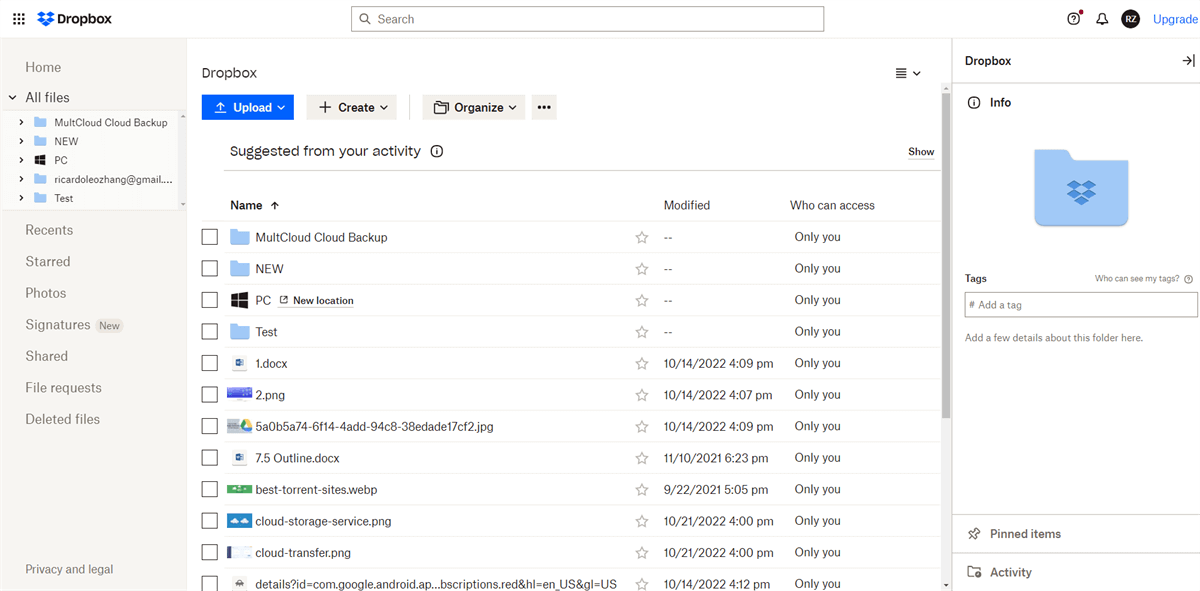Check the box for 2.png
The width and height of the screenshot is (1200, 591).
pyautogui.click(x=210, y=395)
